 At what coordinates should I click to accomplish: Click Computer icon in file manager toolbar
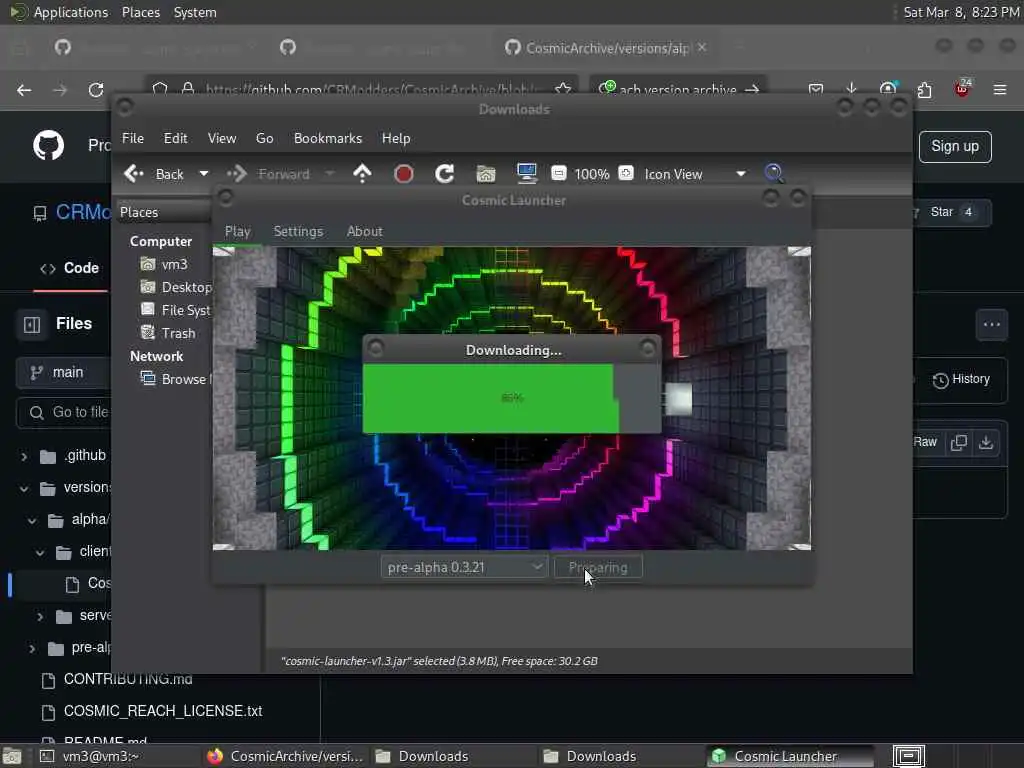click(526, 174)
